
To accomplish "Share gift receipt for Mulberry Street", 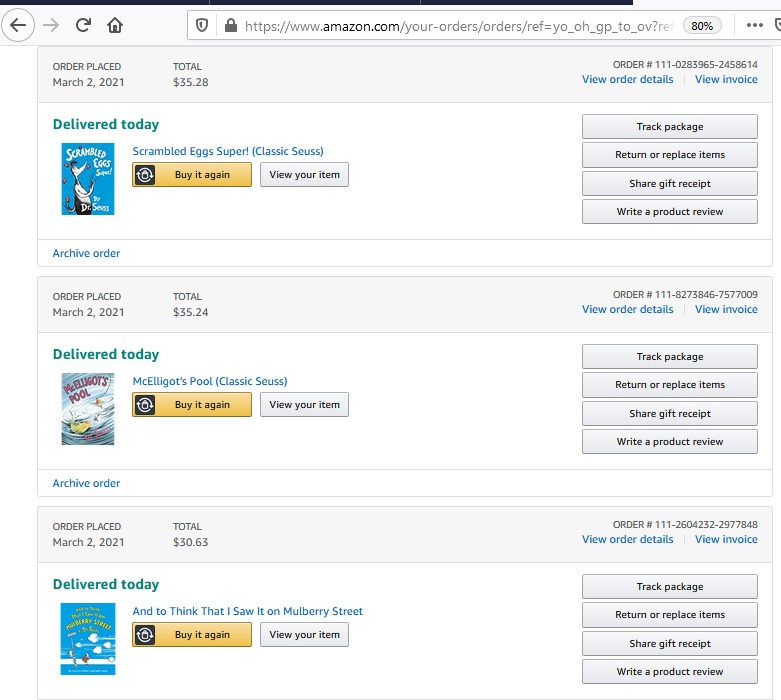I will [x=669, y=644].
